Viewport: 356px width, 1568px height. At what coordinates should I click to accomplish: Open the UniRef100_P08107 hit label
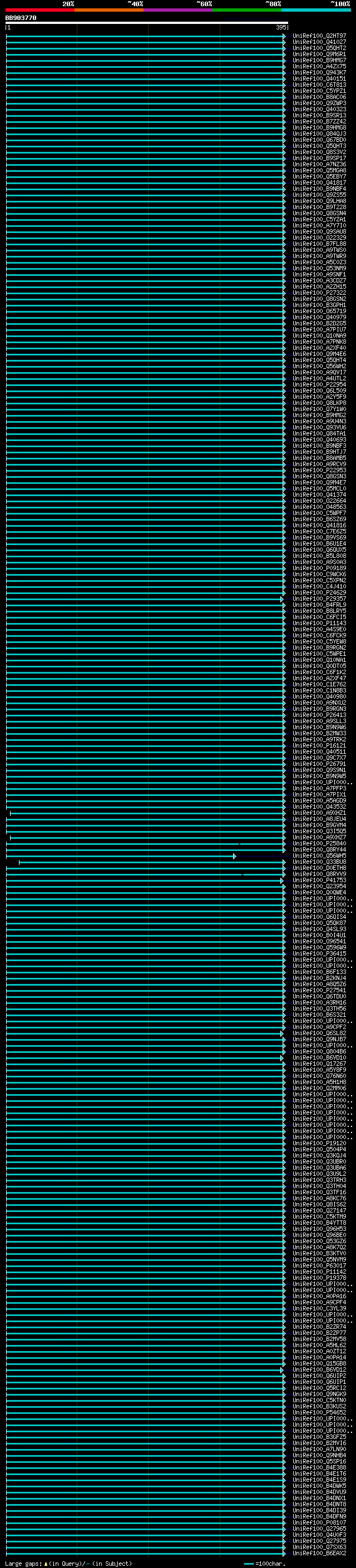pos(319,1522)
